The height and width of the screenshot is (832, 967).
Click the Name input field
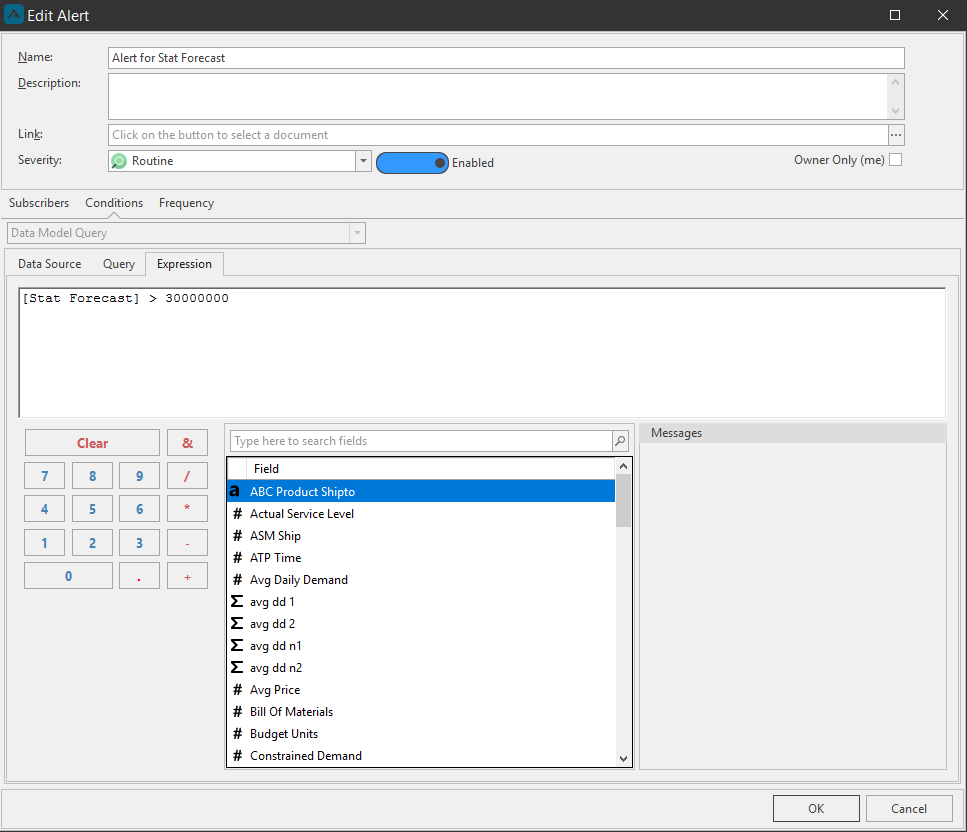[506, 58]
